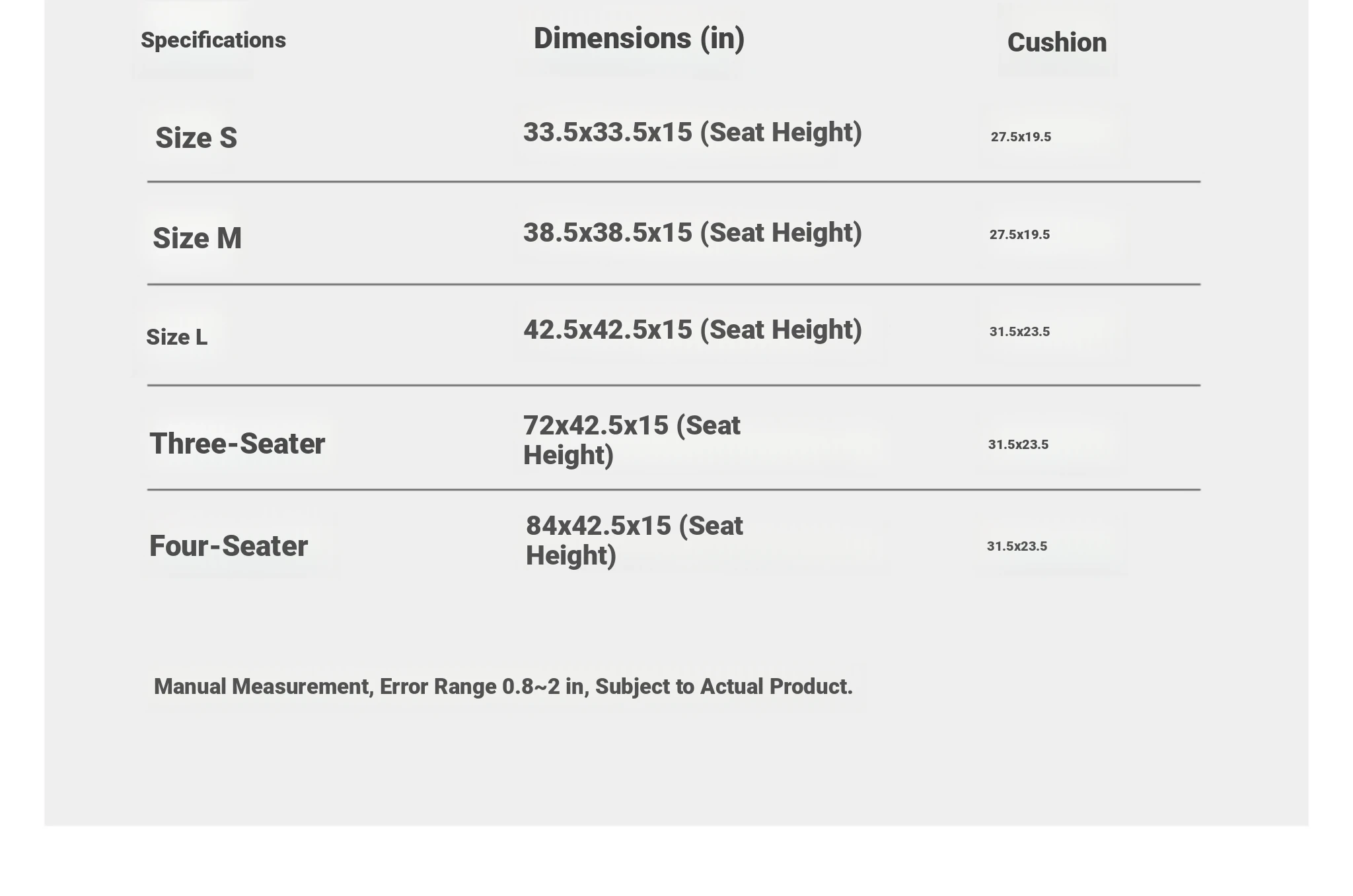Click the Manual Measurement error range note

click(x=503, y=687)
